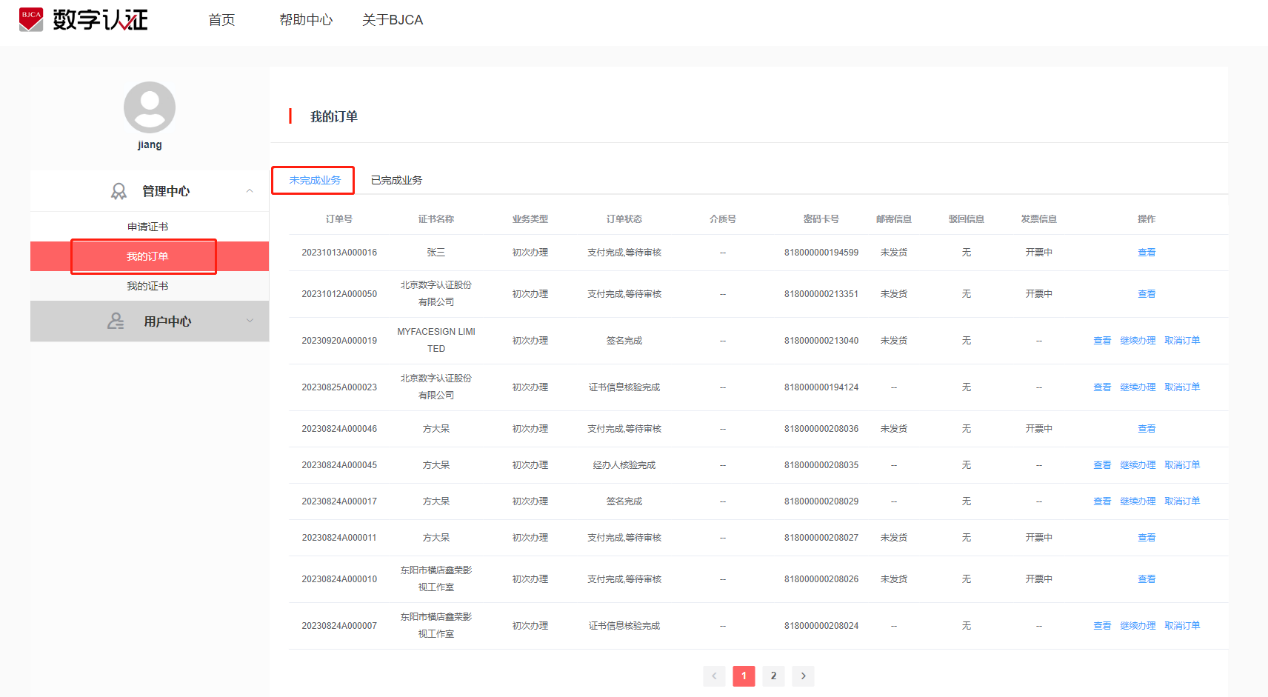Click 查看 for order 20230824A000011
1268x697 pixels.
(x=1146, y=537)
